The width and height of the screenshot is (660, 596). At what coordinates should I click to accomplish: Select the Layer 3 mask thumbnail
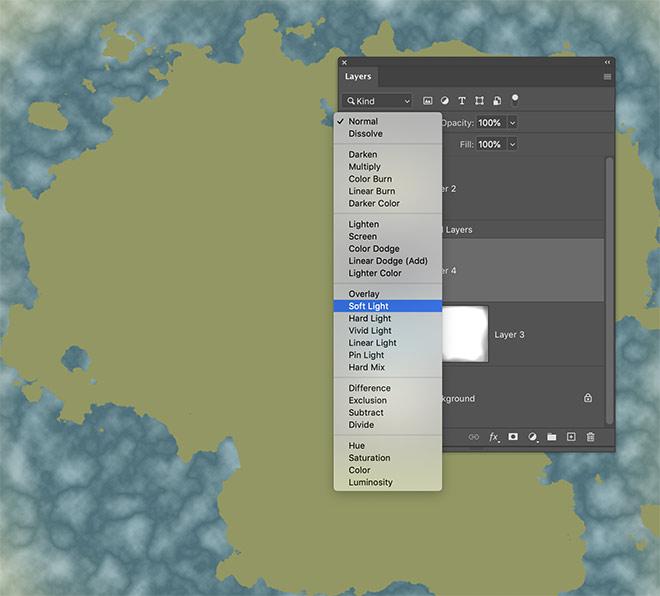click(464, 334)
